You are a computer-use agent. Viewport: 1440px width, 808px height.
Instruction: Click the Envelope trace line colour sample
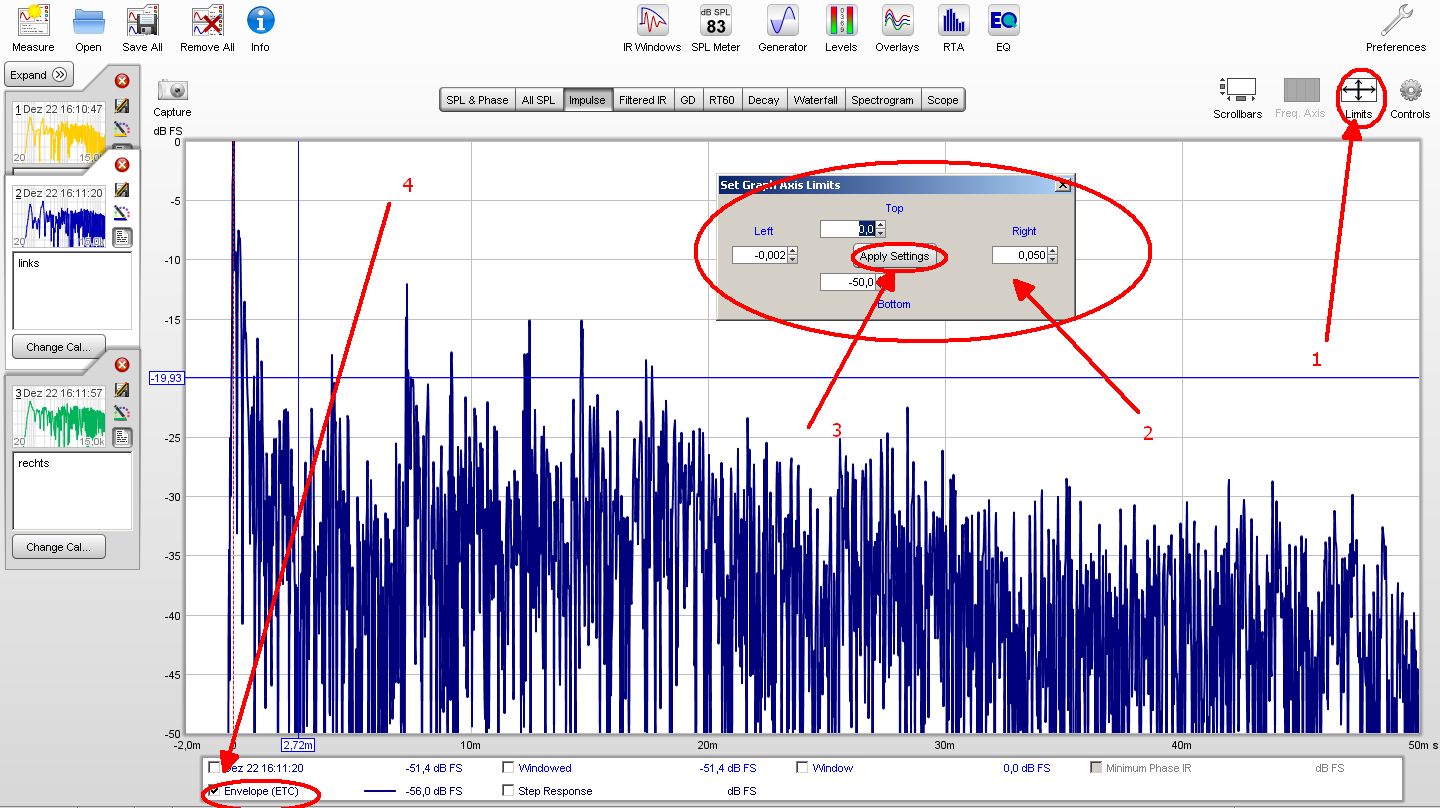(x=381, y=791)
